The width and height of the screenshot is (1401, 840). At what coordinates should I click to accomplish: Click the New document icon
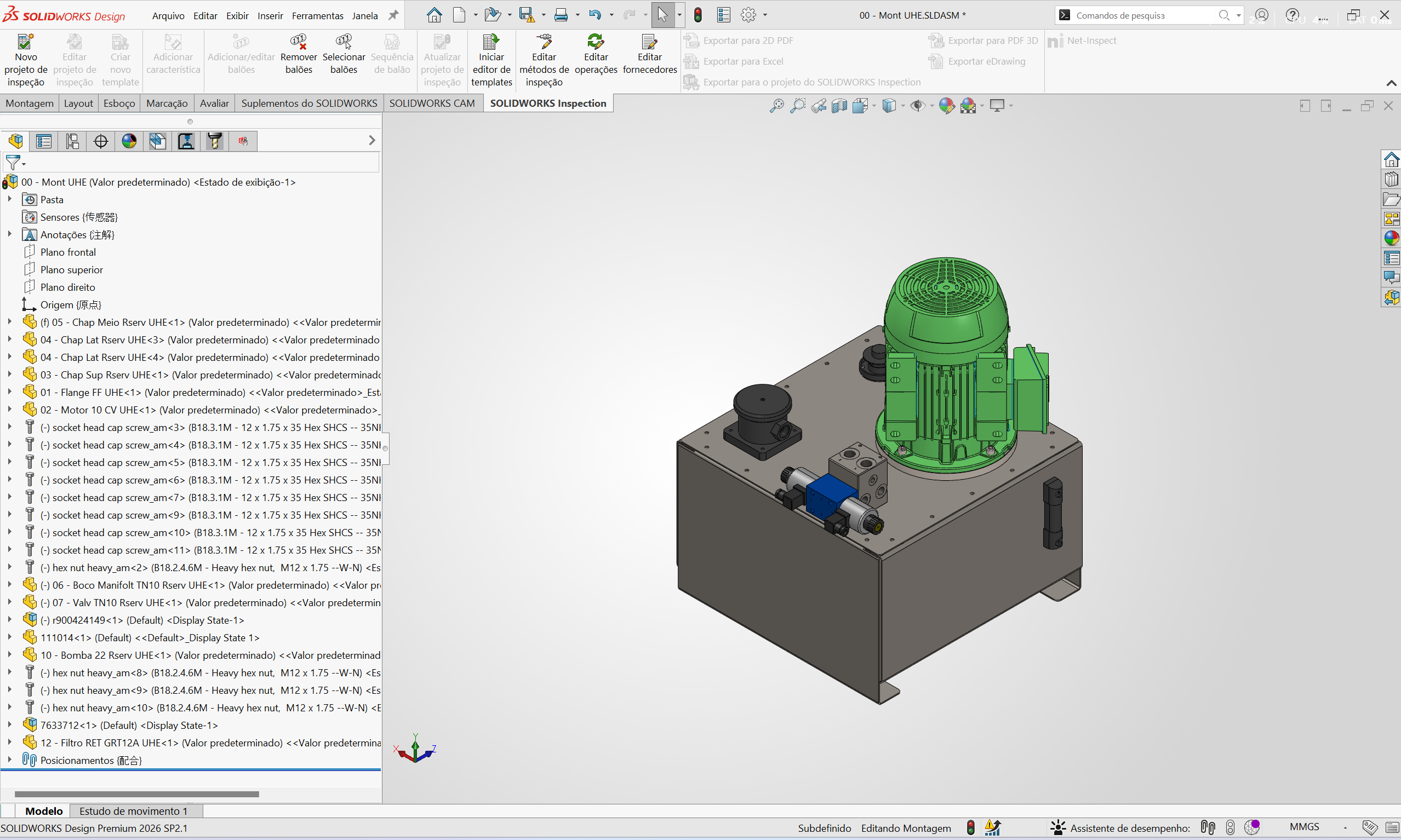pyautogui.click(x=459, y=15)
